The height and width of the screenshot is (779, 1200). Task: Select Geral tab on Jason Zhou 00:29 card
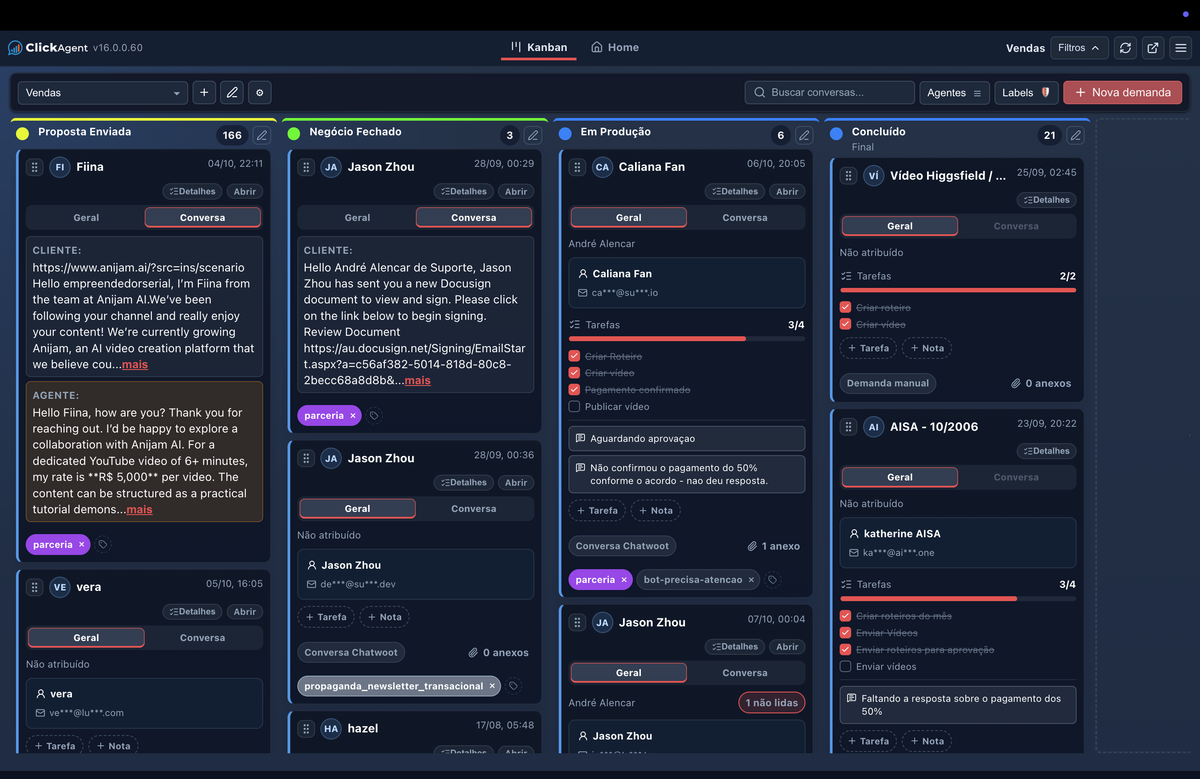[x=357, y=217]
